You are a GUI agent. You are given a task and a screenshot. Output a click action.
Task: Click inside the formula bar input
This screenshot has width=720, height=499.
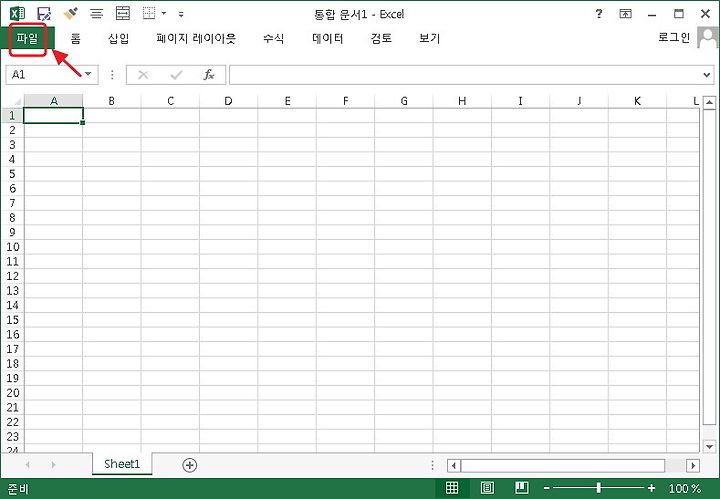(x=465, y=75)
